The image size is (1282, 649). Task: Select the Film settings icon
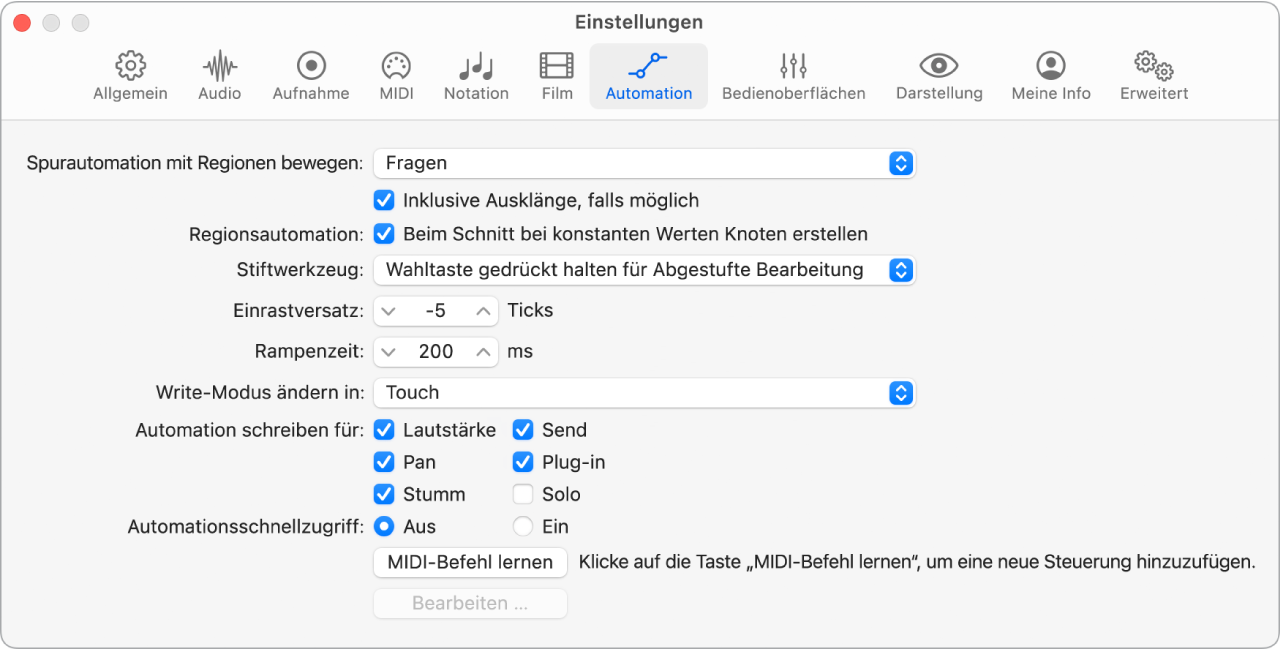556,75
